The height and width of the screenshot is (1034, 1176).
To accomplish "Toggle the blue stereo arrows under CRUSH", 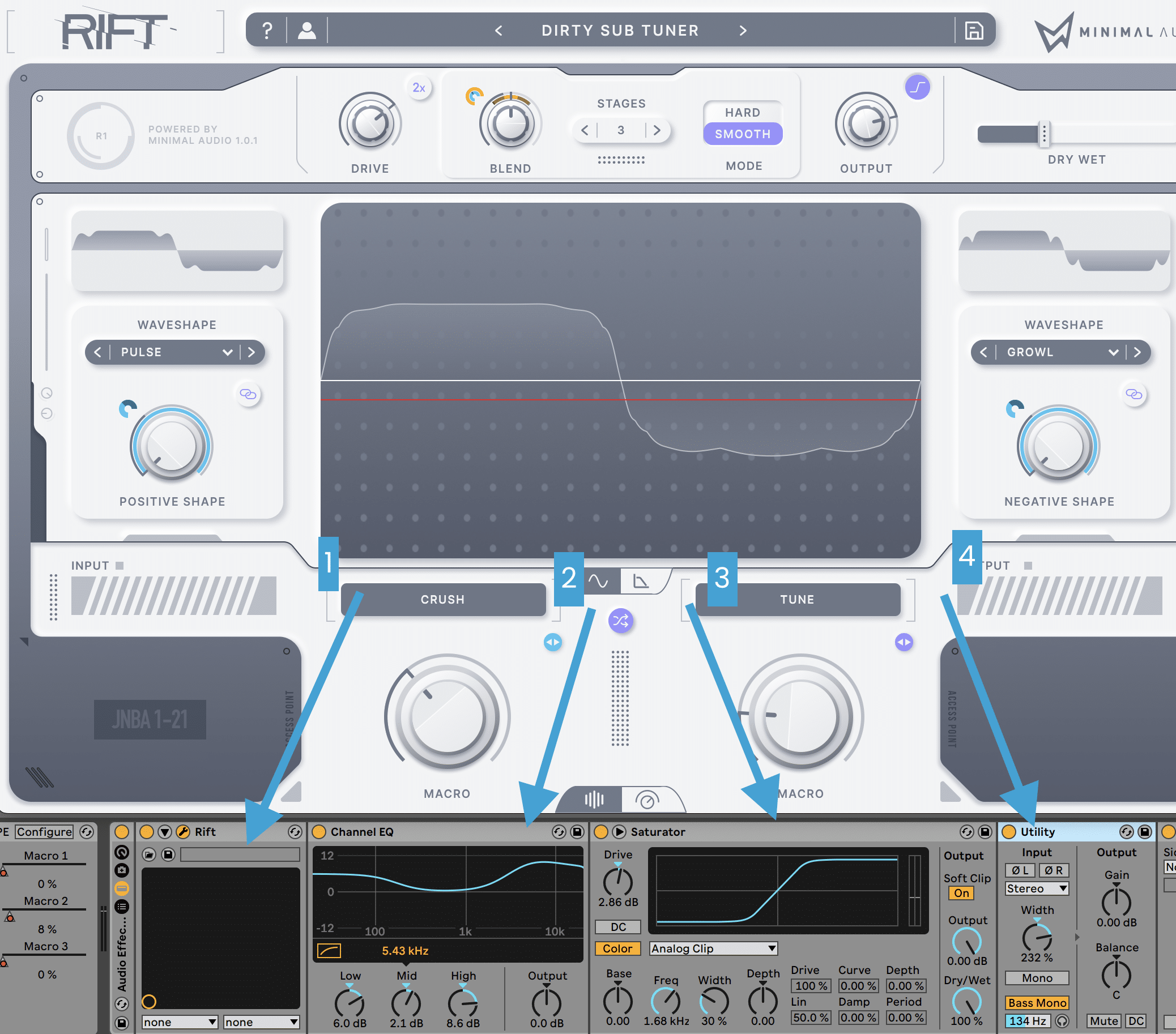I will (552, 642).
